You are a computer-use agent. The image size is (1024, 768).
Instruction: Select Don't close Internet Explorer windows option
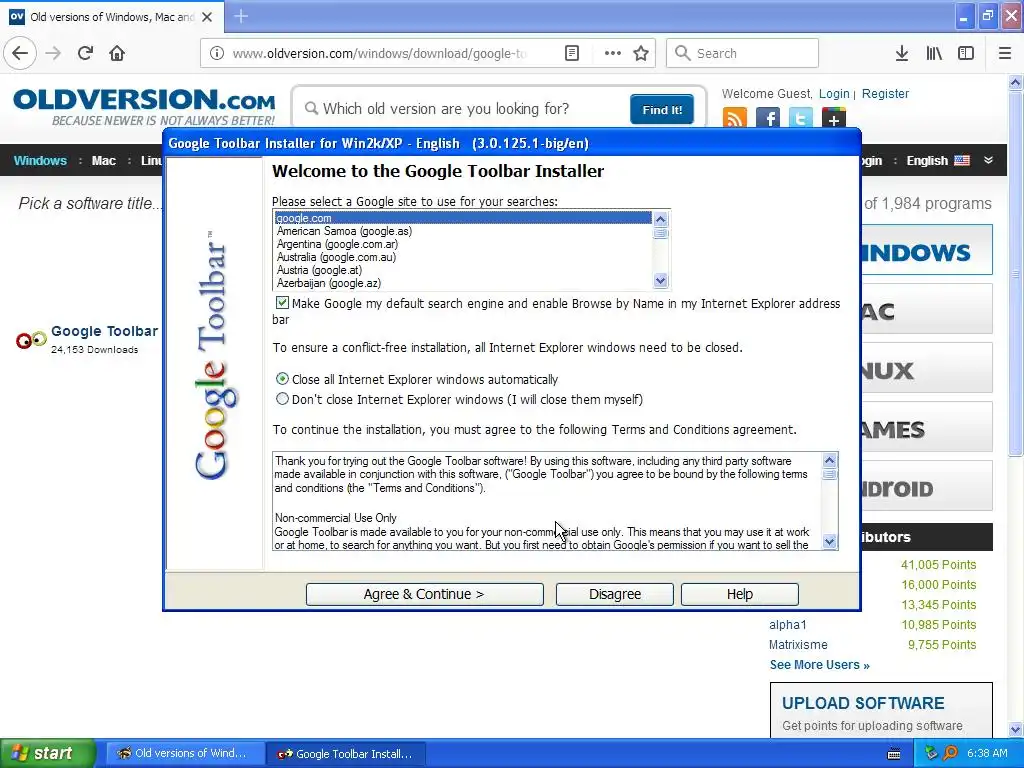(282, 398)
